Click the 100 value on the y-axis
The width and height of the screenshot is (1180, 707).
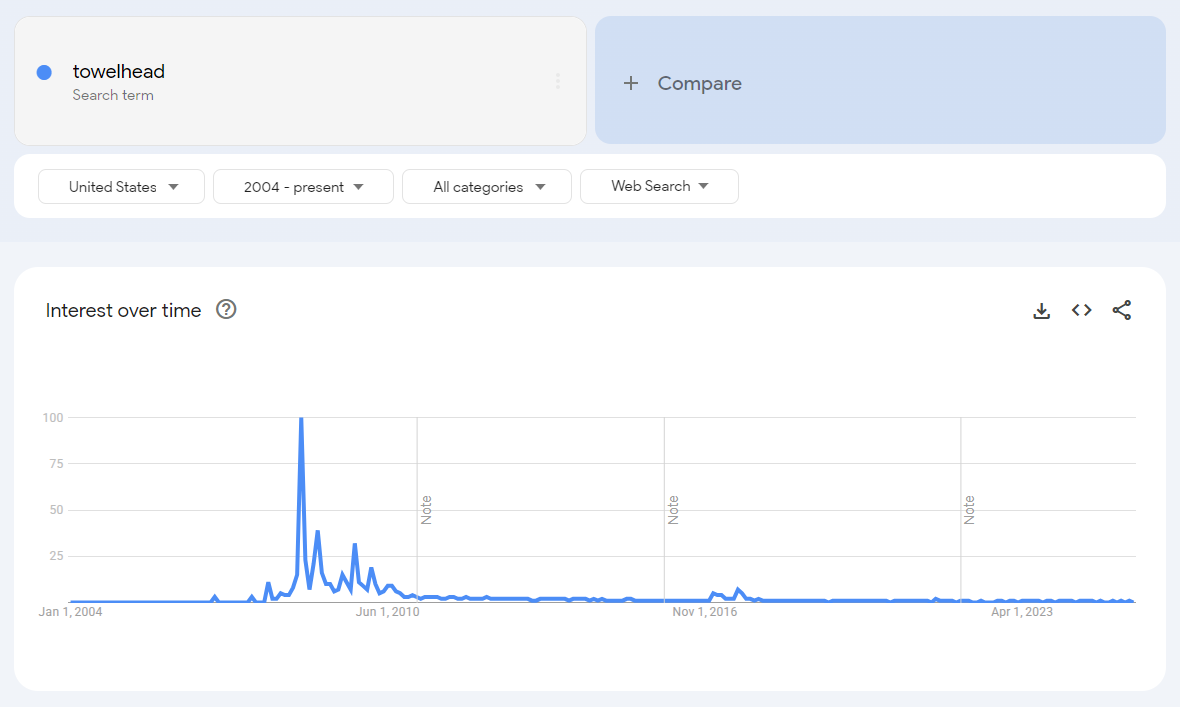point(53,418)
